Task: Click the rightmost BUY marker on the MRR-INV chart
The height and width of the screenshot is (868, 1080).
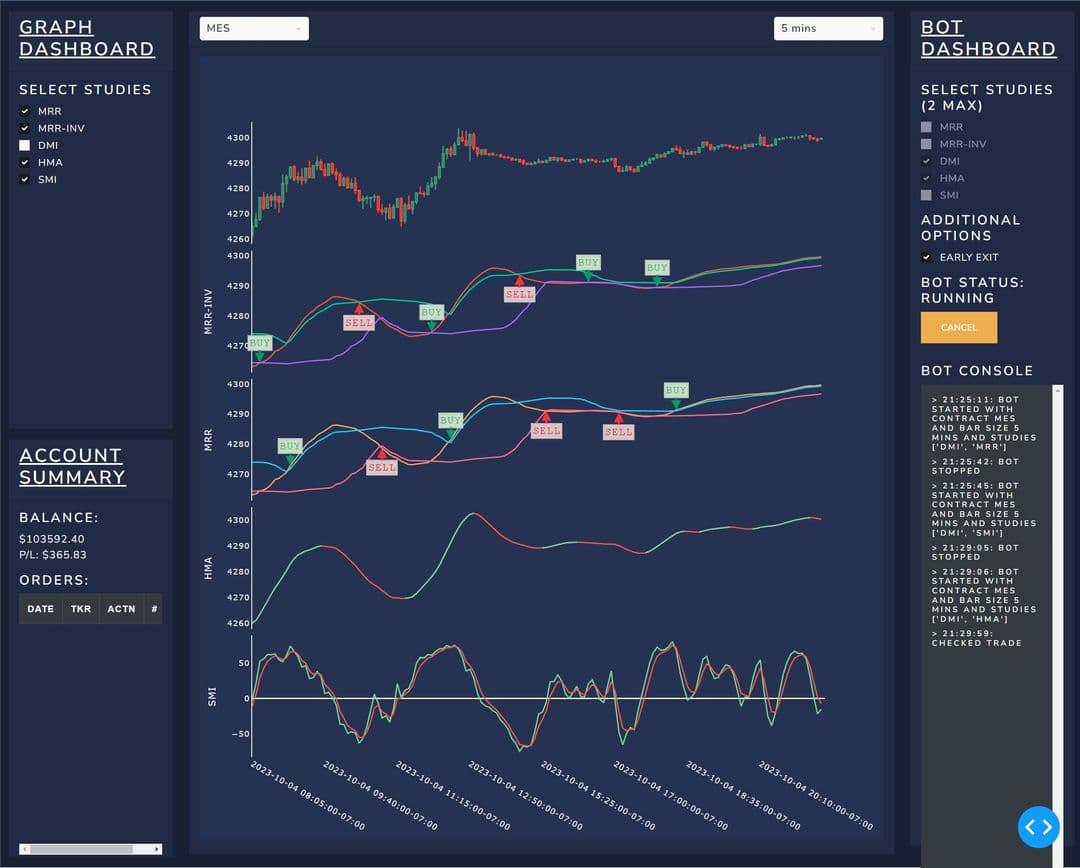Action: click(x=656, y=267)
